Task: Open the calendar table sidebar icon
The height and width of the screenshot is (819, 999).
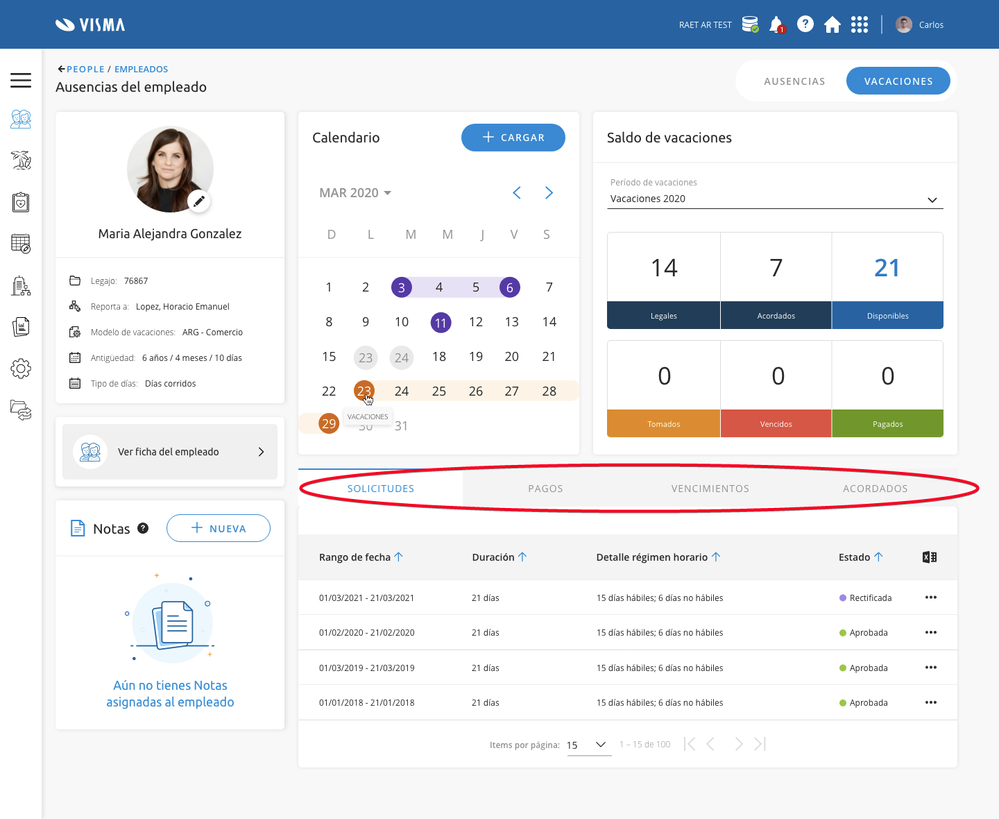Action: coord(20,244)
